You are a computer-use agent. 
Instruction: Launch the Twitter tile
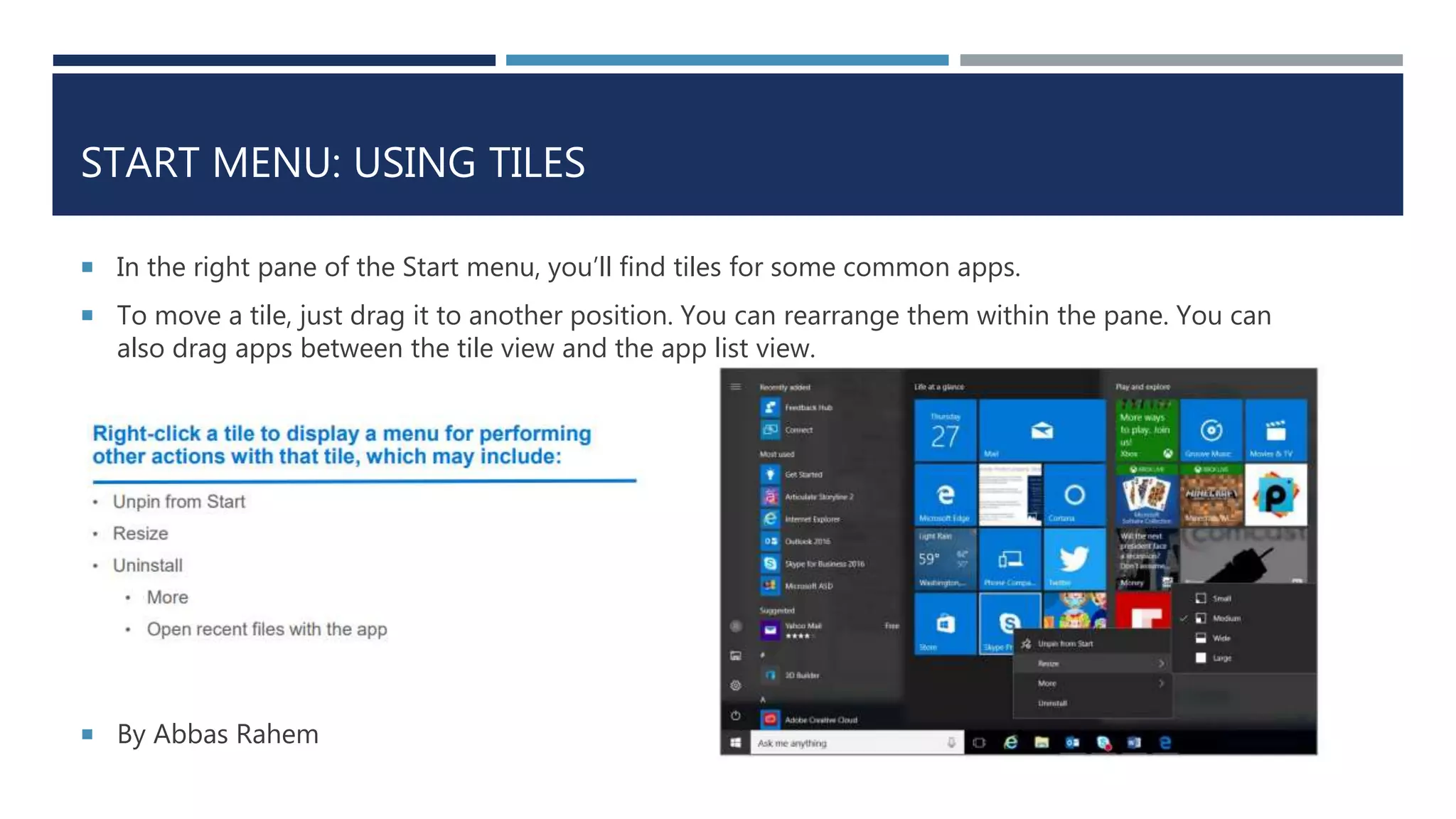[x=1074, y=559]
